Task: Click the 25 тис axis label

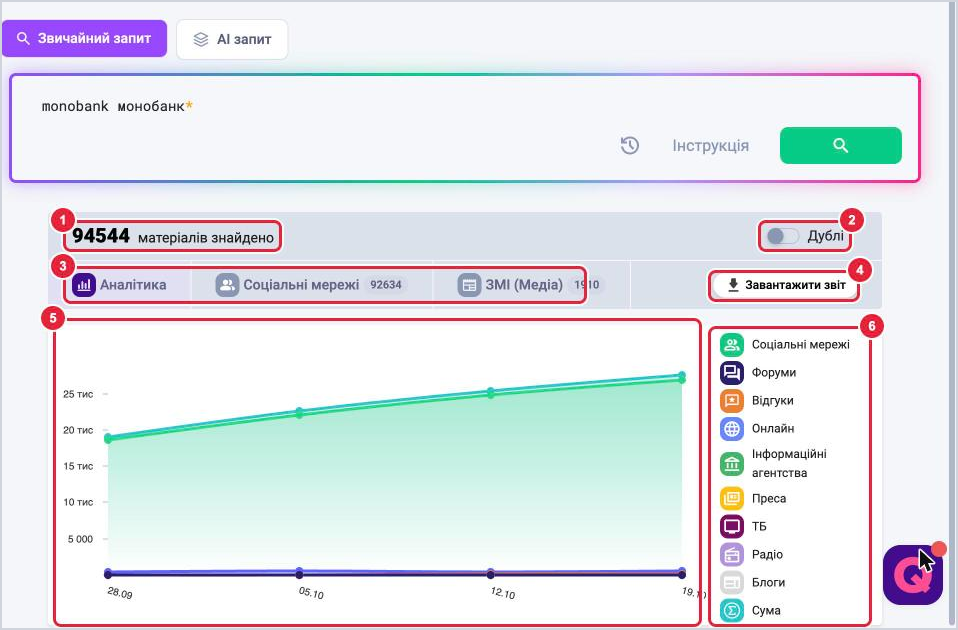Action: (78, 394)
